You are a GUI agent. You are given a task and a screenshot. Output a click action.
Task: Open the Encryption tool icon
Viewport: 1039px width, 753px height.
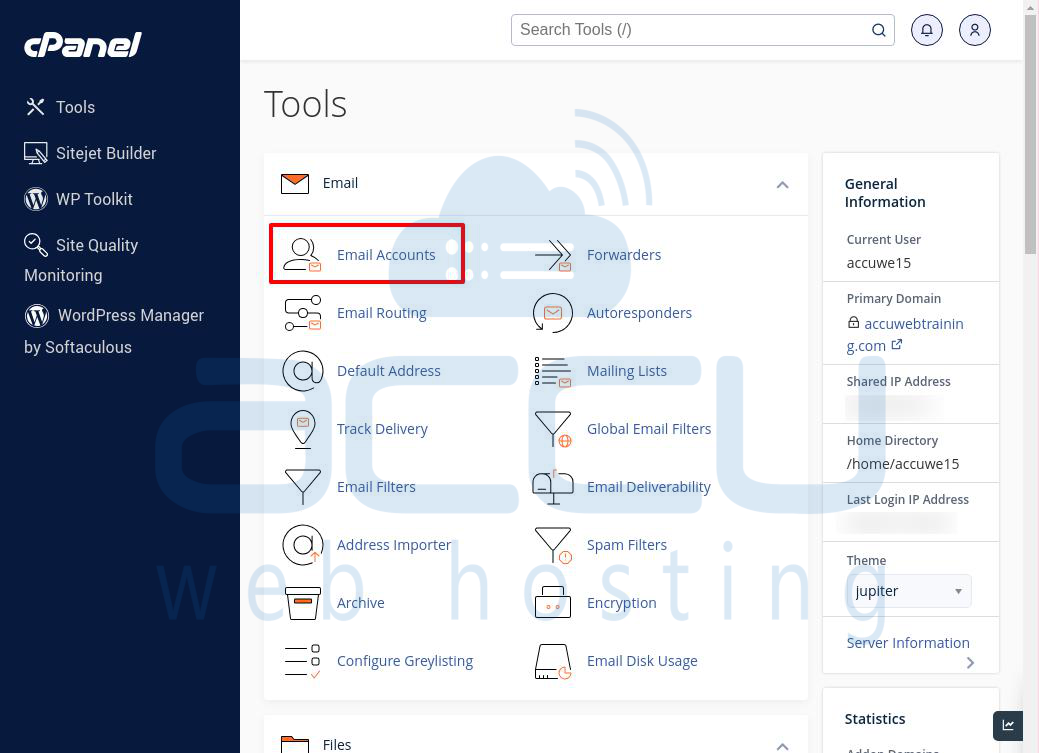coord(553,602)
